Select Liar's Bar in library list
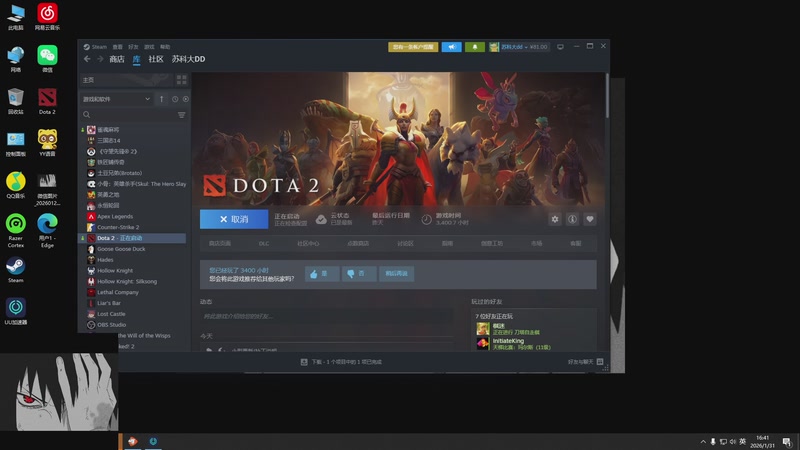The image size is (800, 450). click(109, 303)
